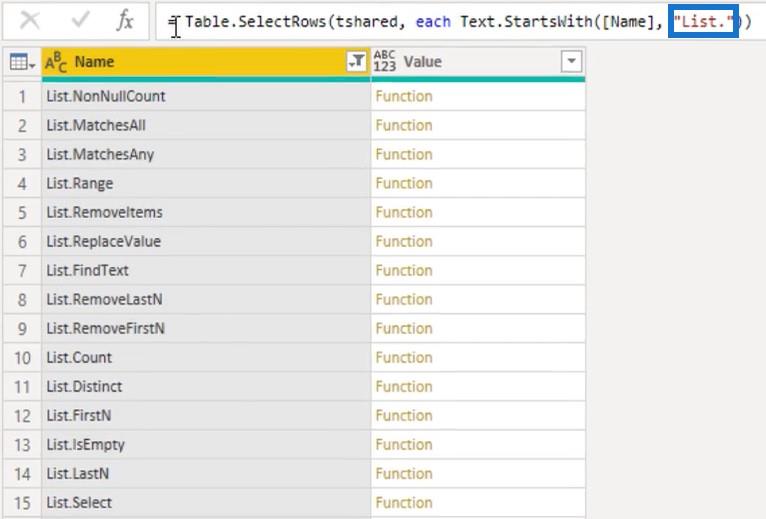Open the table options menu icon
The height and width of the screenshot is (519, 766).
click(22, 62)
